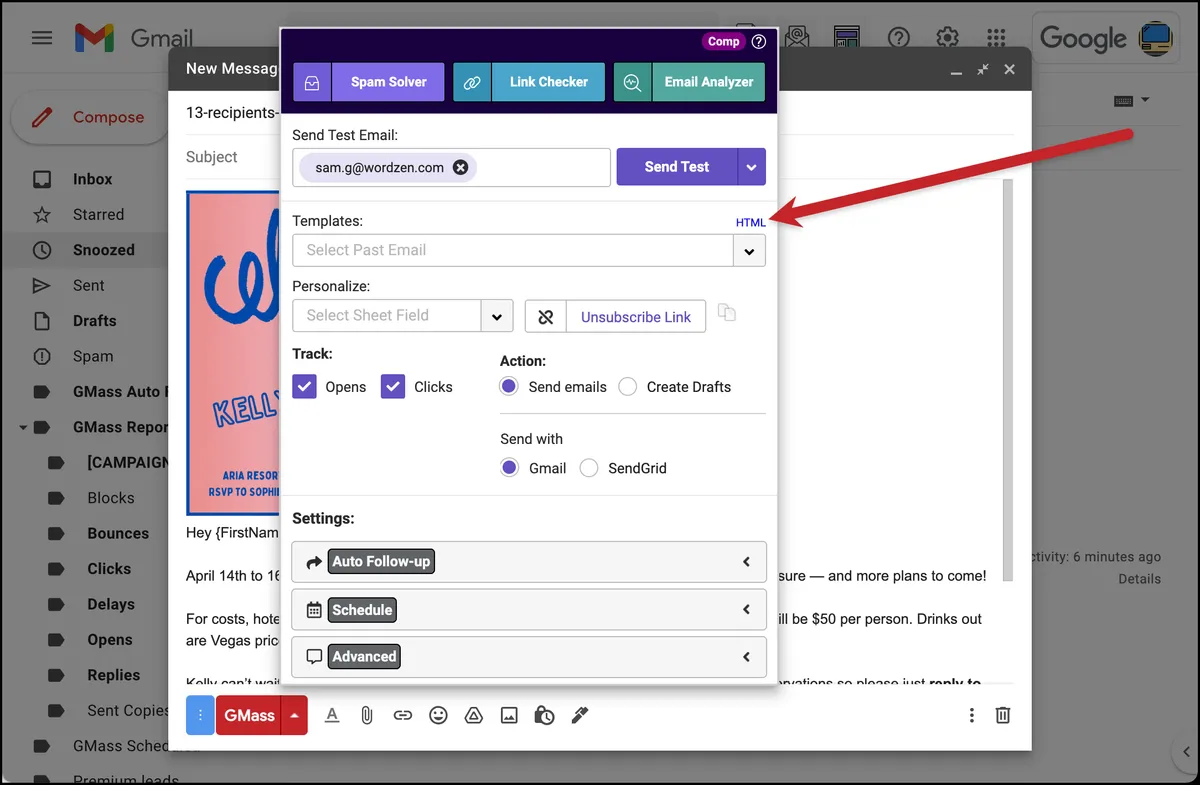Select the Create Drafts radio button

coord(627,386)
